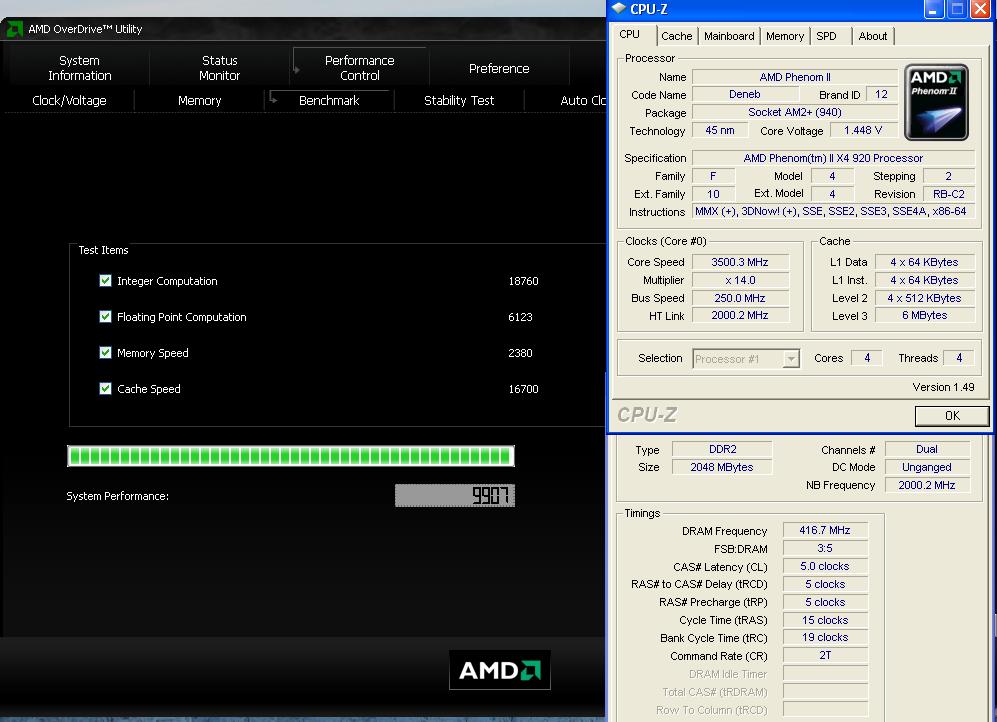Click the Core Speed value 3500.3 MHz
This screenshot has width=997, height=722.
(740, 262)
